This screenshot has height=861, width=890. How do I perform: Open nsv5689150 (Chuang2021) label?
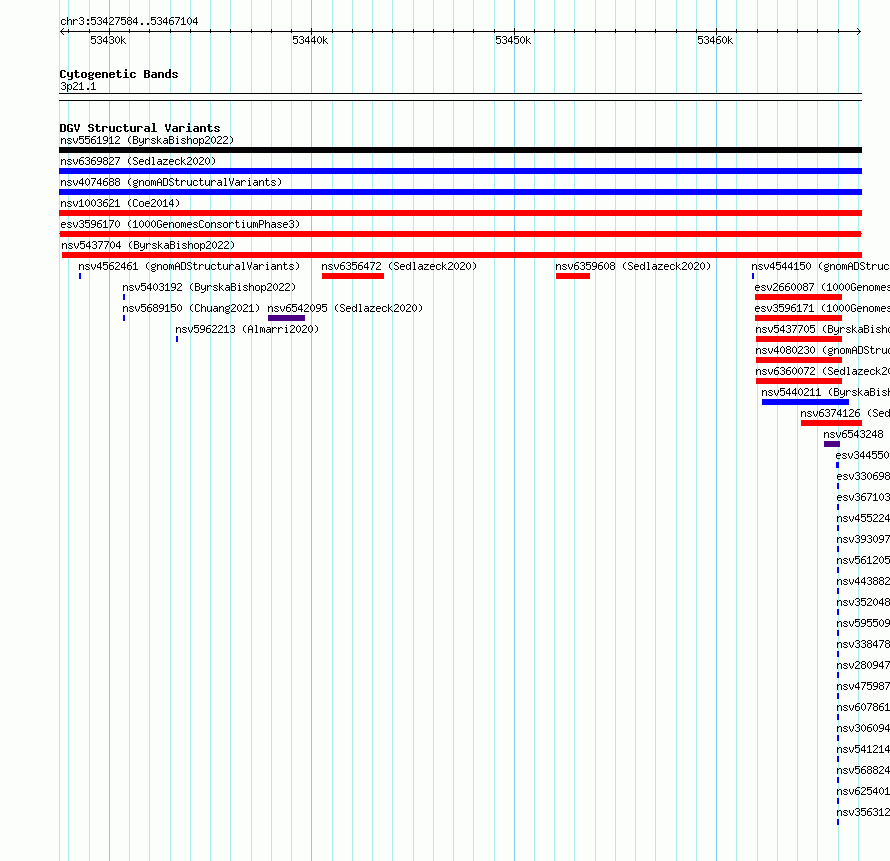pyautogui.click(x=191, y=308)
